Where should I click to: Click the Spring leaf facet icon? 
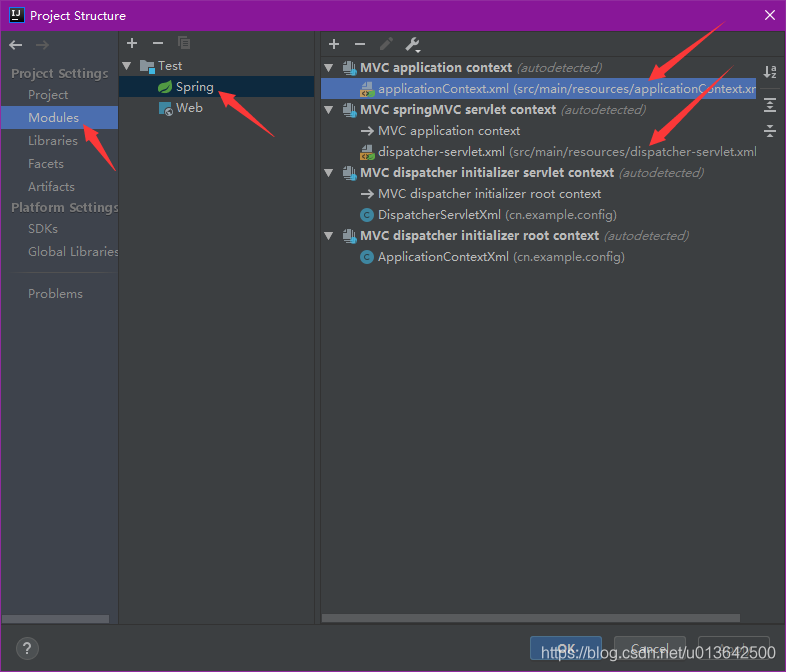[x=165, y=87]
